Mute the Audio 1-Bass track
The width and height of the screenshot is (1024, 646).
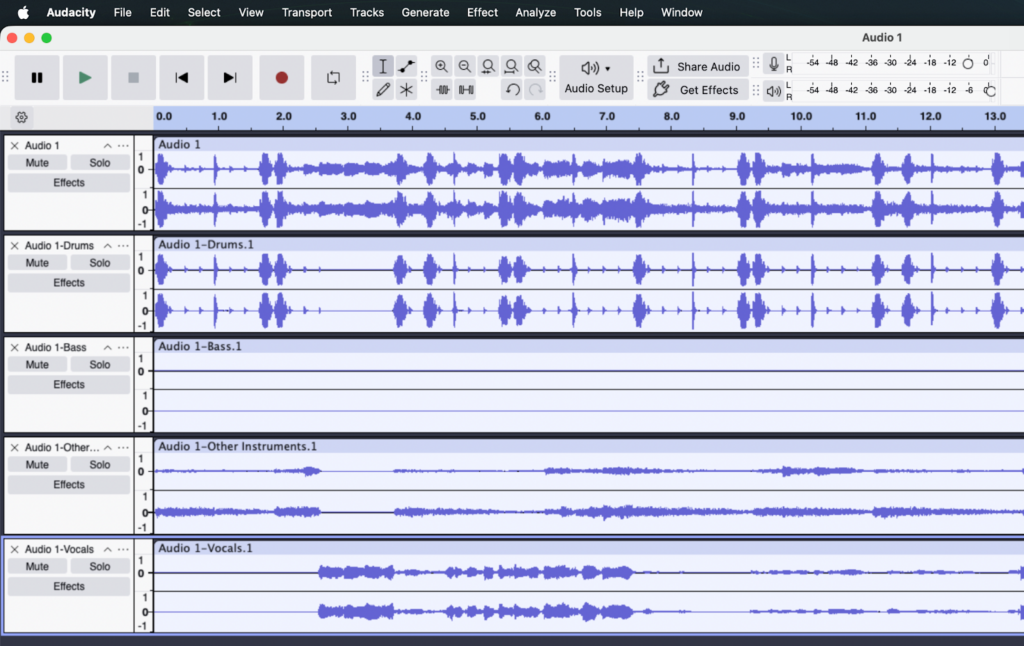coord(38,365)
